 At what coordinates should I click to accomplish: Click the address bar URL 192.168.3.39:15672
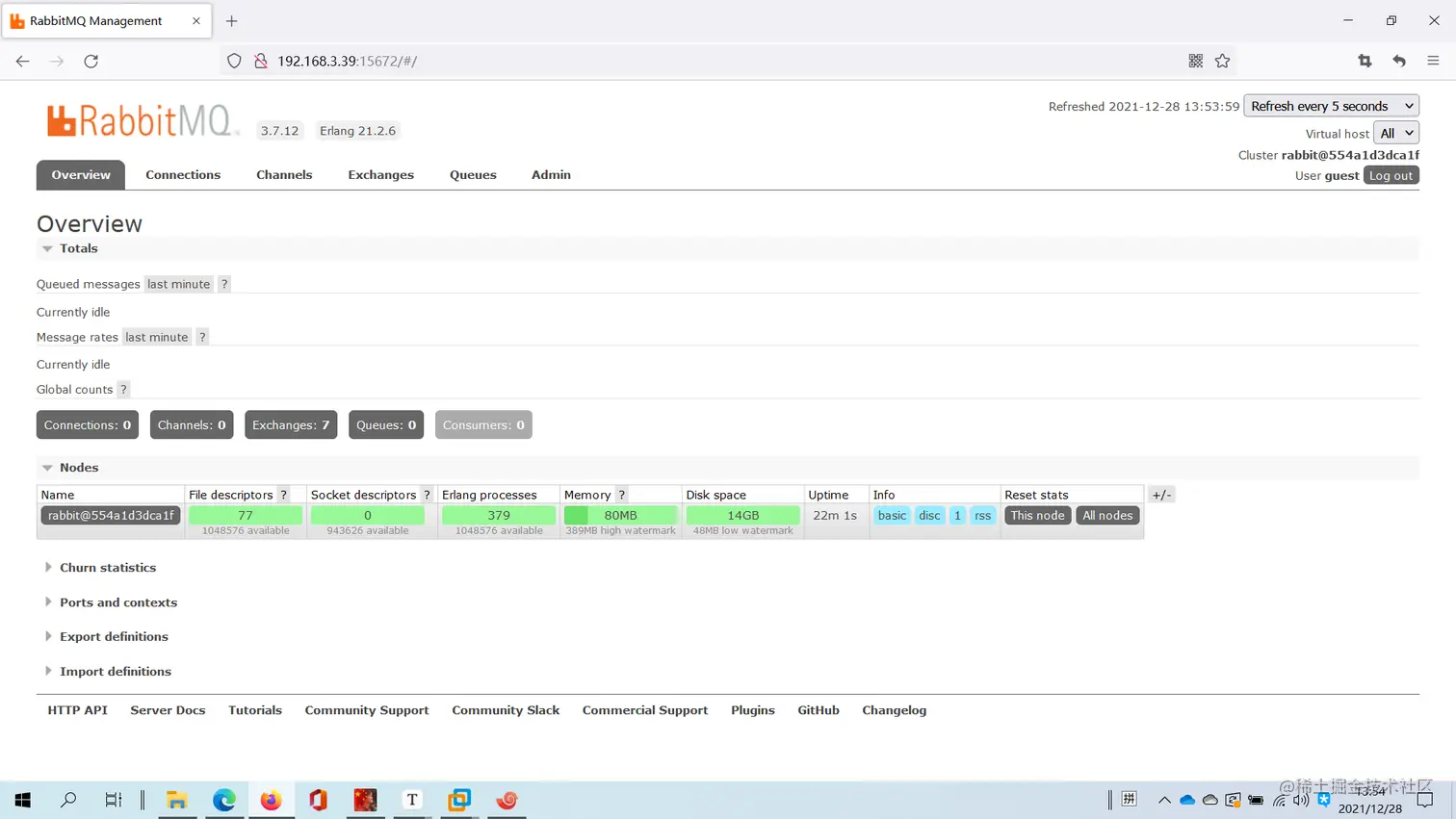pyautogui.click(x=347, y=61)
